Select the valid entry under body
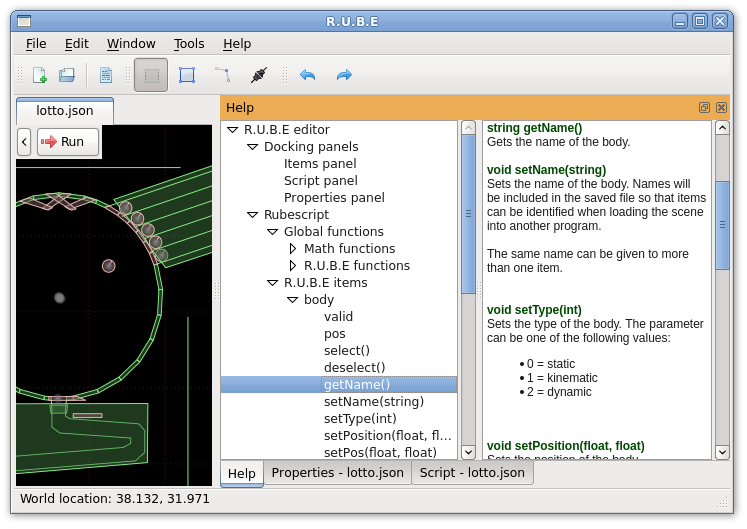 338,317
